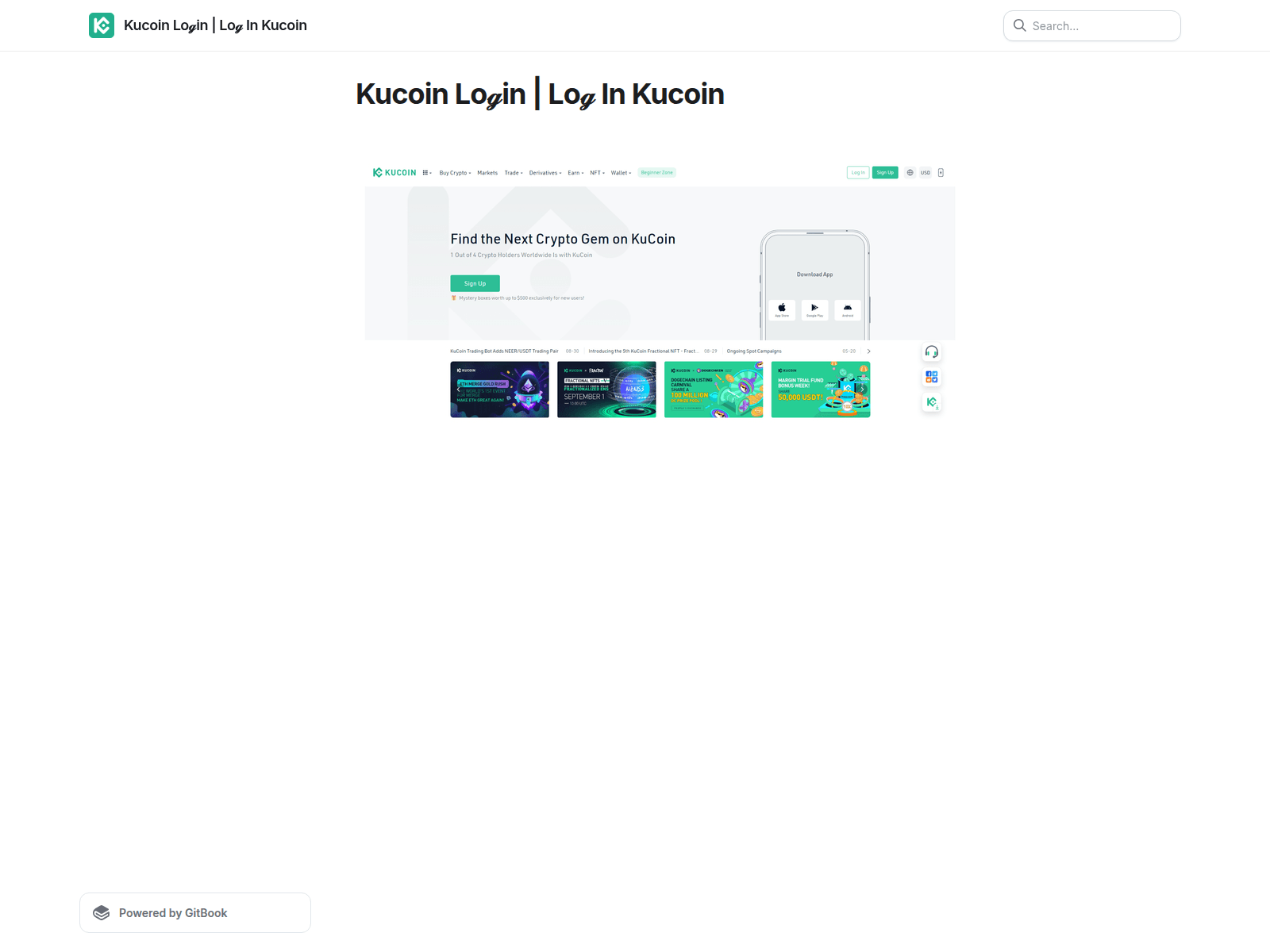The width and height of the screenshot is (1270, 952).
Task: Click the hero Sign Up button below the headline
Action: [x=475, y=283]
